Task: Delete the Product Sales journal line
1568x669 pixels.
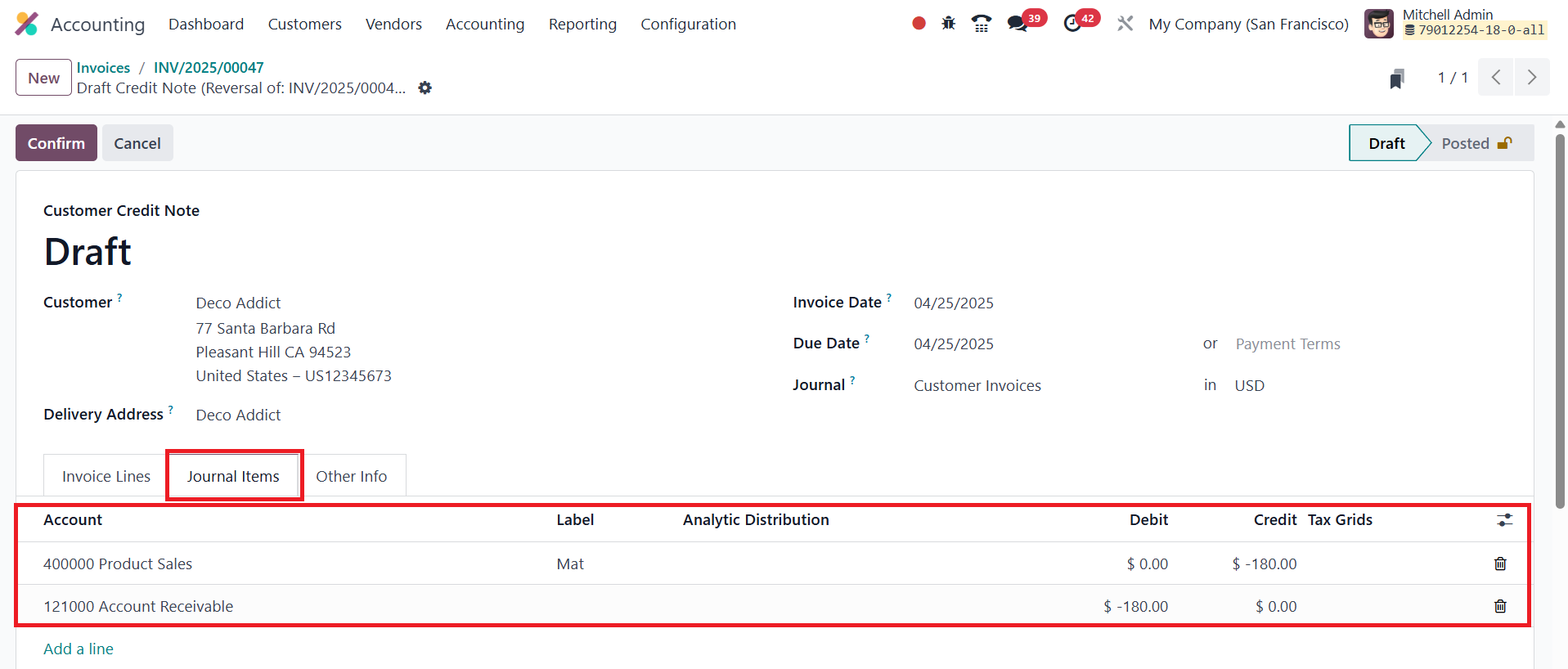Action: coord(1500,563)
